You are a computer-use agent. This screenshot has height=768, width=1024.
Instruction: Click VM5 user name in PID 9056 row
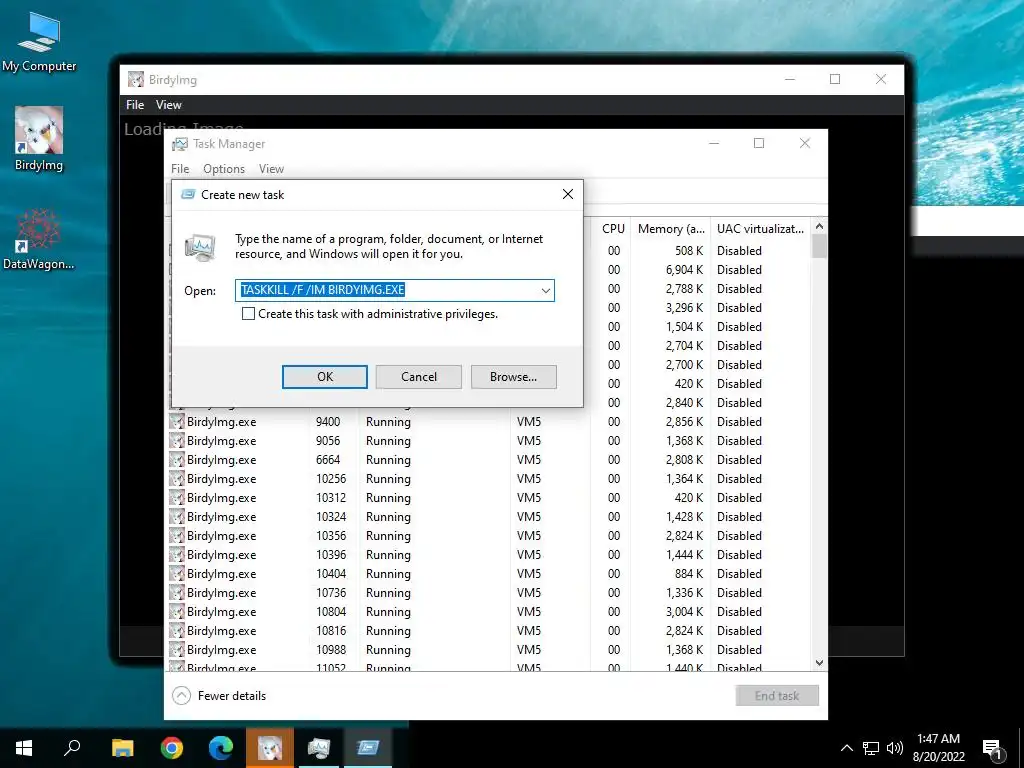click(x=529, y=441)
